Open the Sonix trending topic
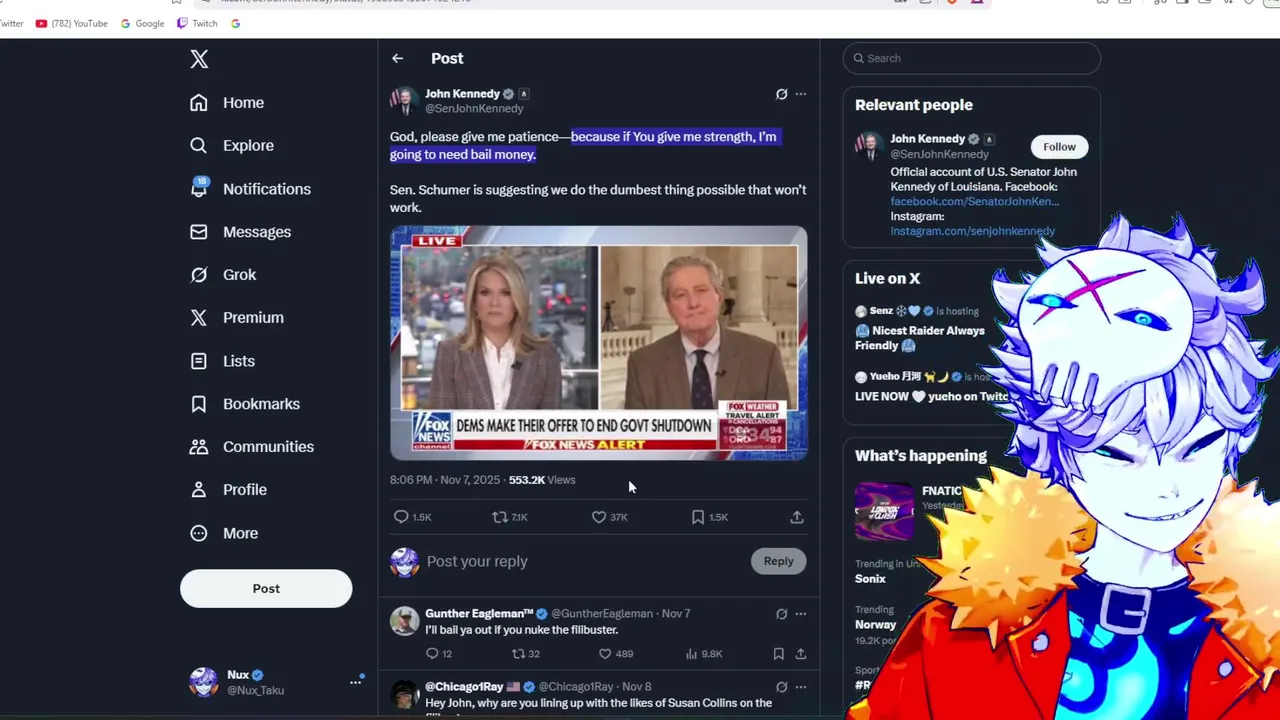Screen dimensions: 1280x720 pos(870,579)
